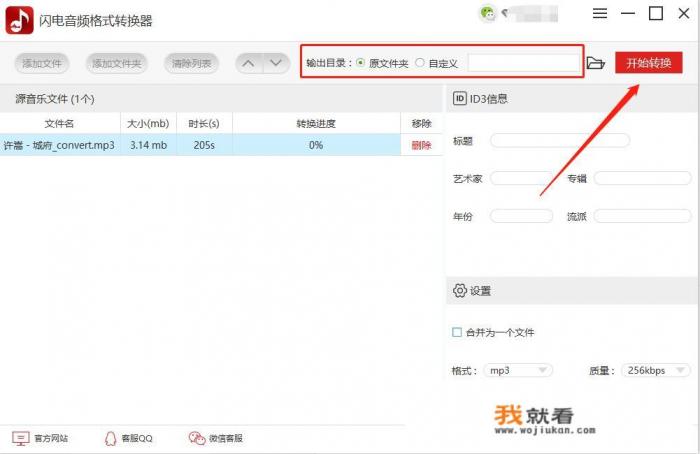Click the 时长(s) column header

click(204, 123)
